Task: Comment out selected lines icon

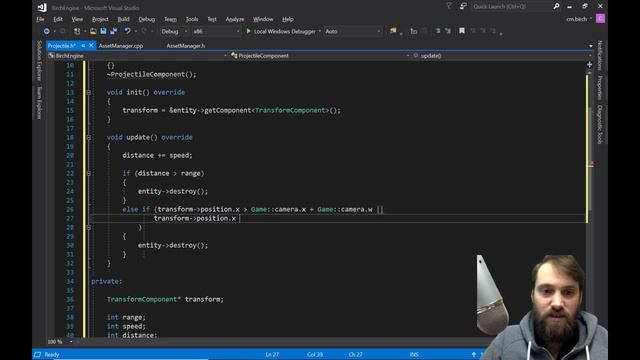Action: pos(438,31)
